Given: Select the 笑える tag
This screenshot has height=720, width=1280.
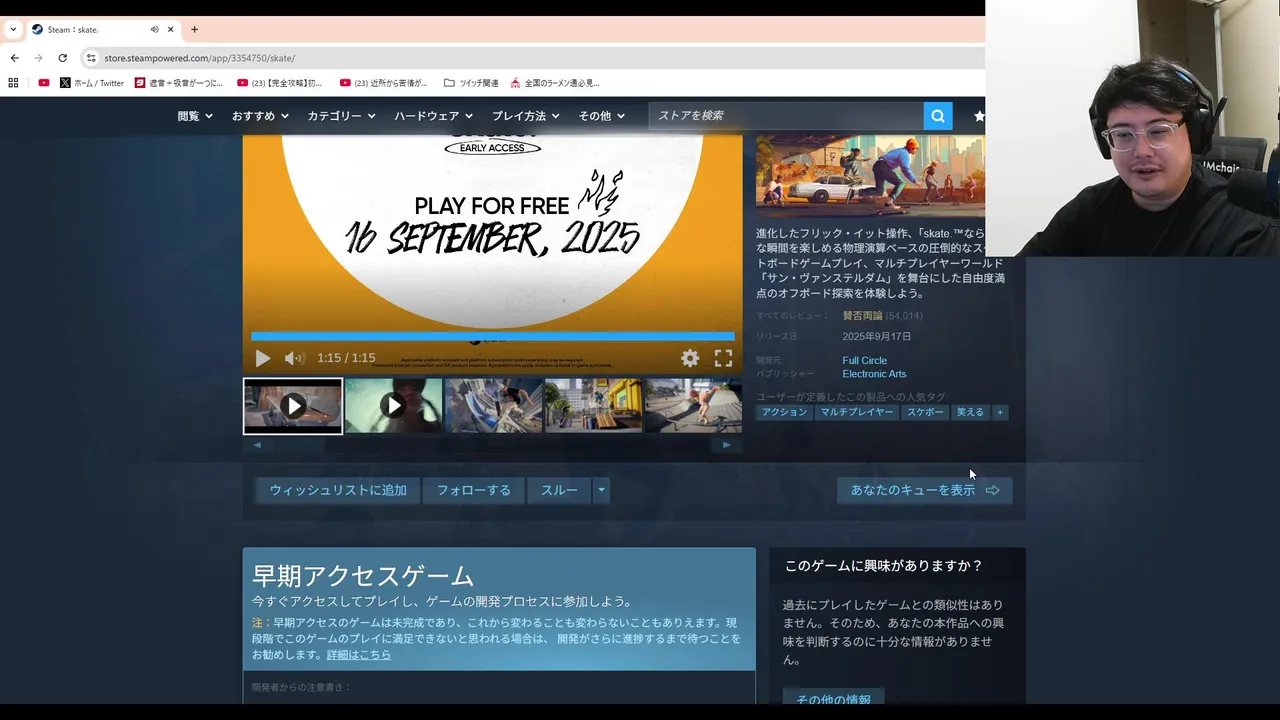Looking at the screenshot, I should [970, 412].
